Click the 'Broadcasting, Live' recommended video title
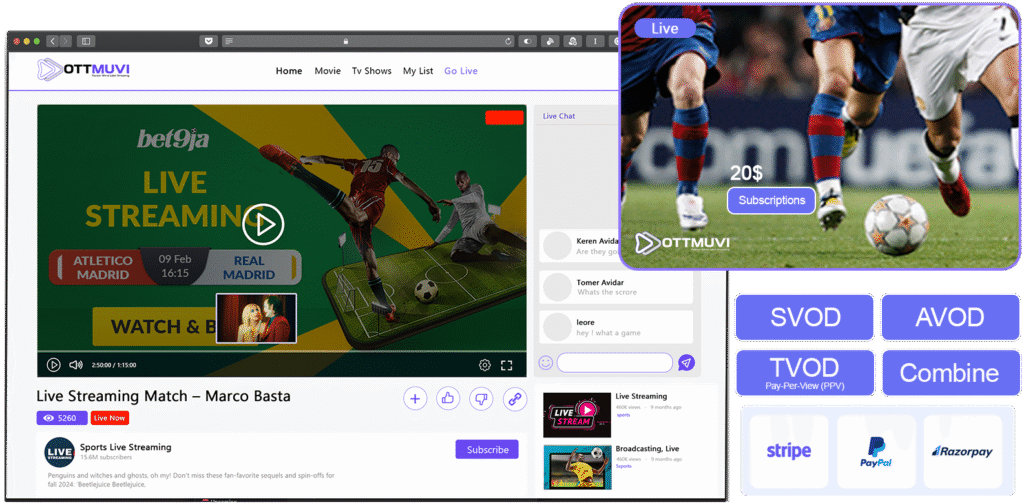 click(647, 449)
